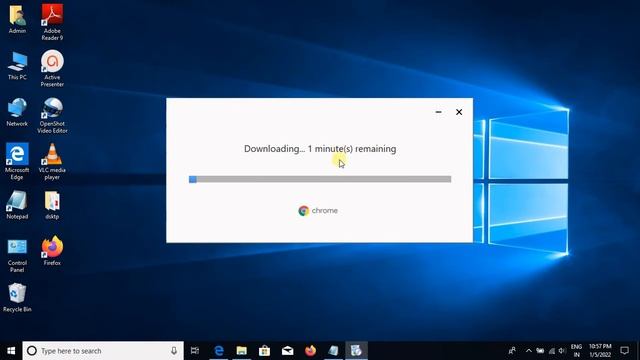
Task: Click the search microphone icon
Action: (x=174, y=351)
